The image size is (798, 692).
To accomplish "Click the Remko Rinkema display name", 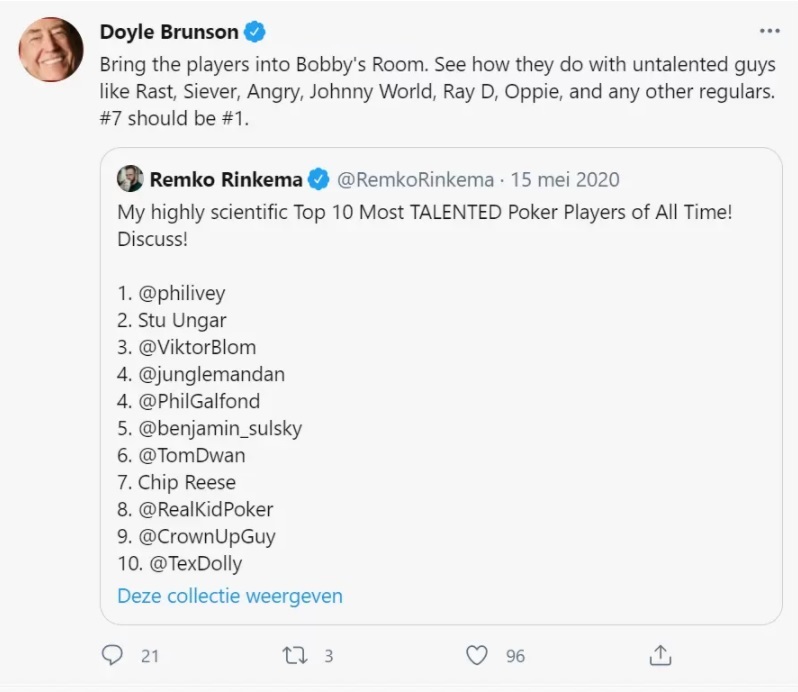I will (227, 180).
